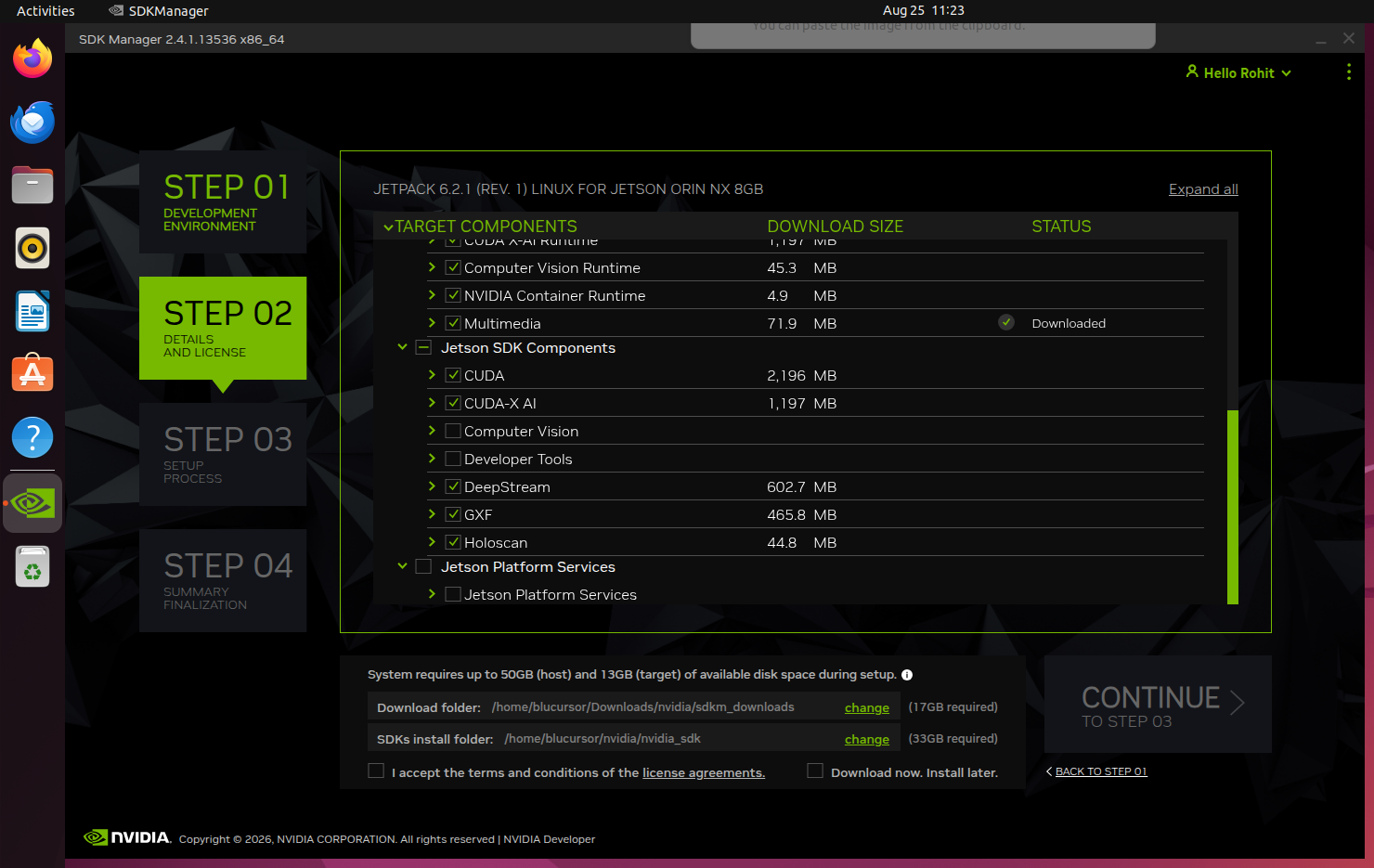Click the user profile icon beside Hello Rohit
This screenshot has height=868, width=1374.
(x=1192, y=71)
